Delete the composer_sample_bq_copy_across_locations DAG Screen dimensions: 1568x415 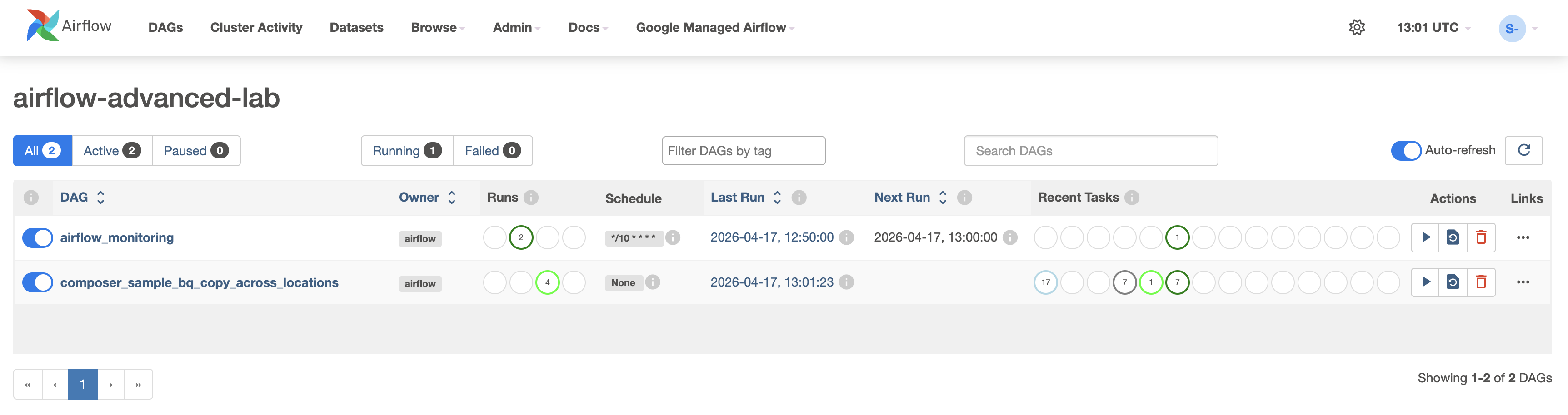point(1481,282)
